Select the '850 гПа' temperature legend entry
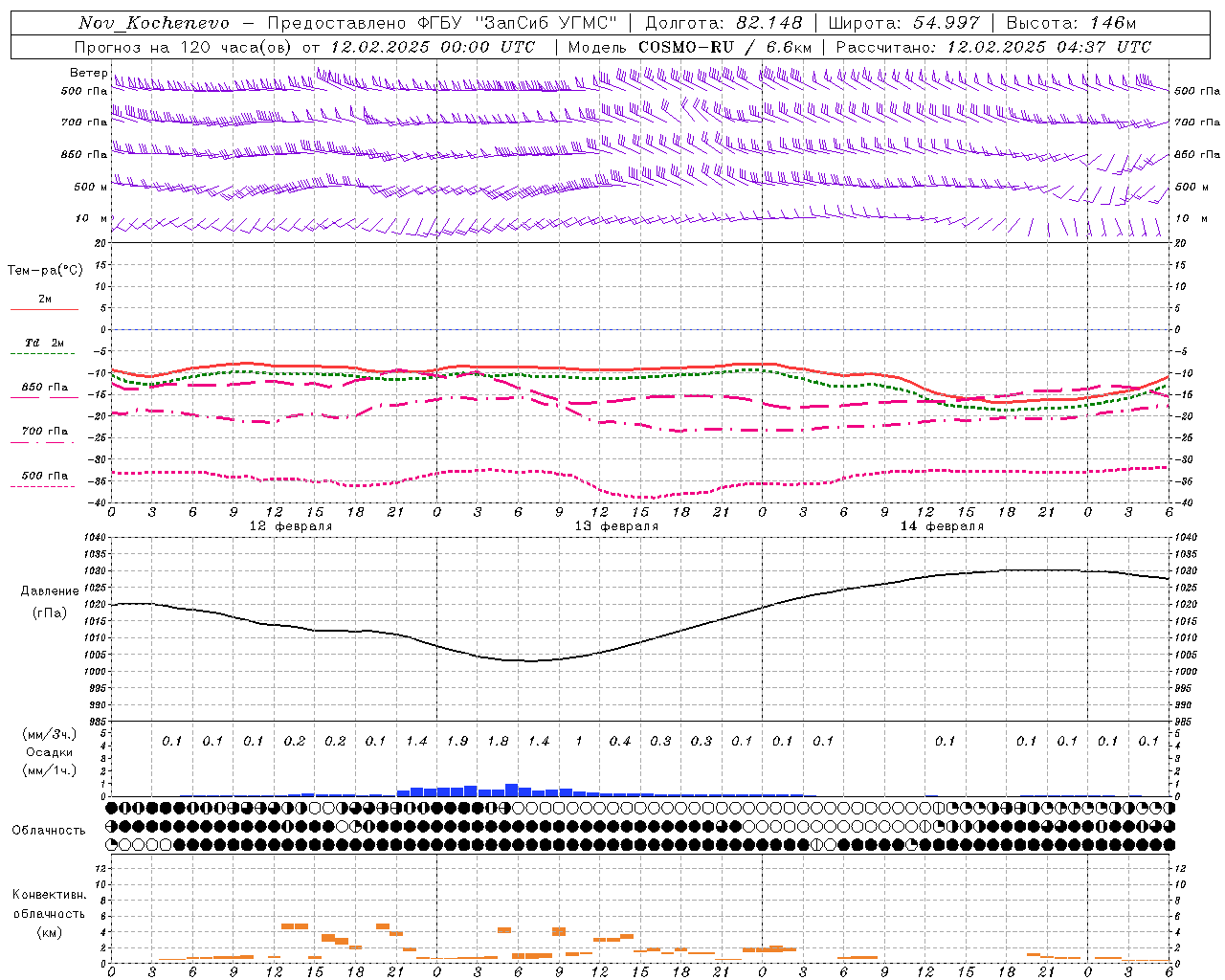Screen dimensions: 1225x980 point(45,388)
